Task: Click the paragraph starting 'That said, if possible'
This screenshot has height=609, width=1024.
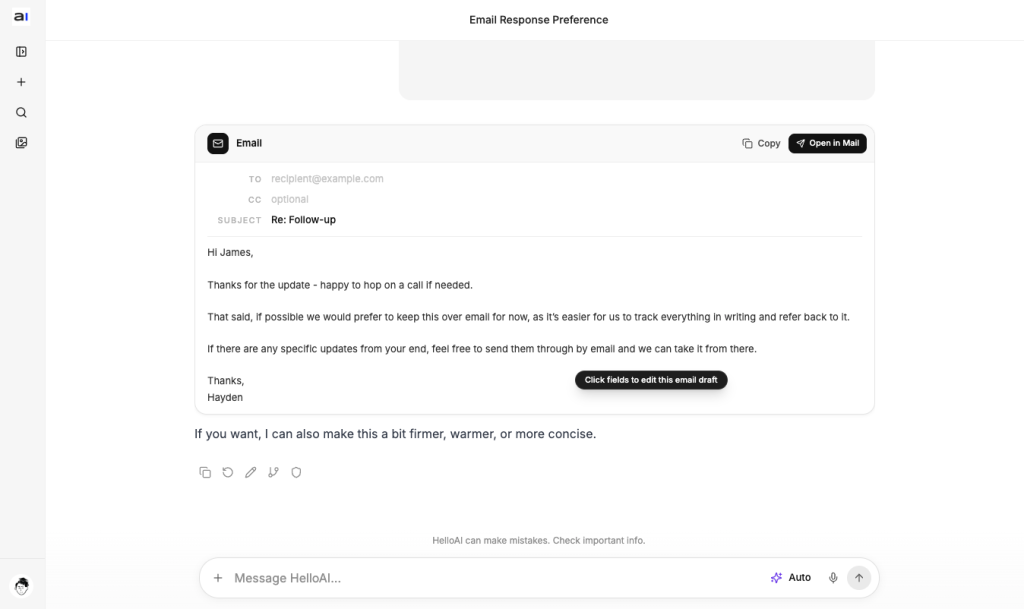Action: 528,317
